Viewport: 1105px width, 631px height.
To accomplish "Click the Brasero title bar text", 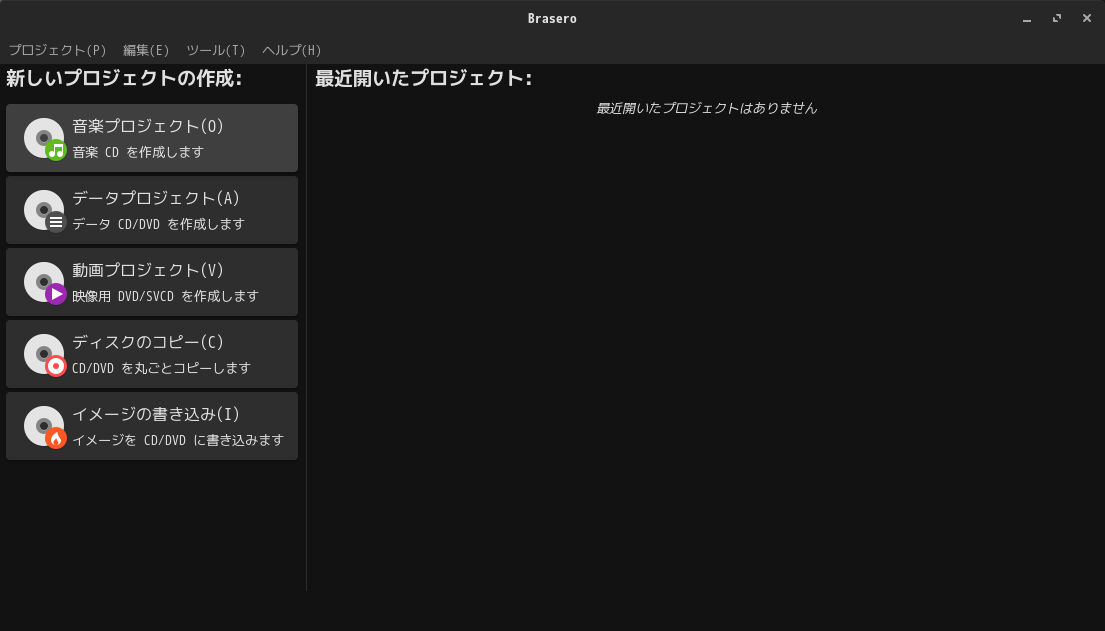I will pos(552,19).
